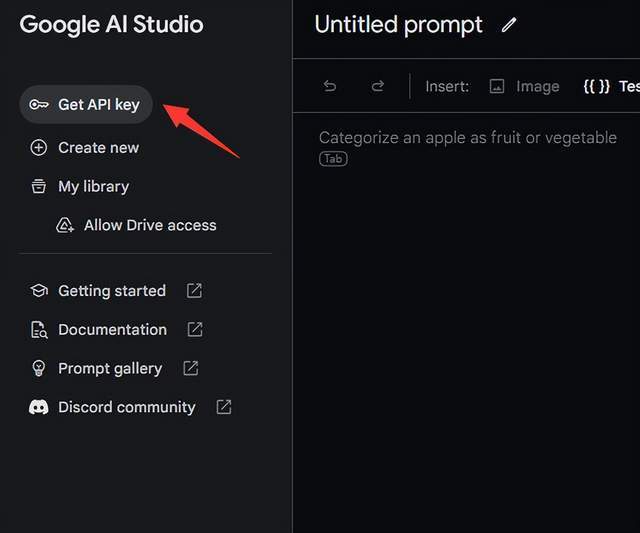Screen dimensions: 640x533
Task: Click the Untitled prompt title
Action: 398,25
